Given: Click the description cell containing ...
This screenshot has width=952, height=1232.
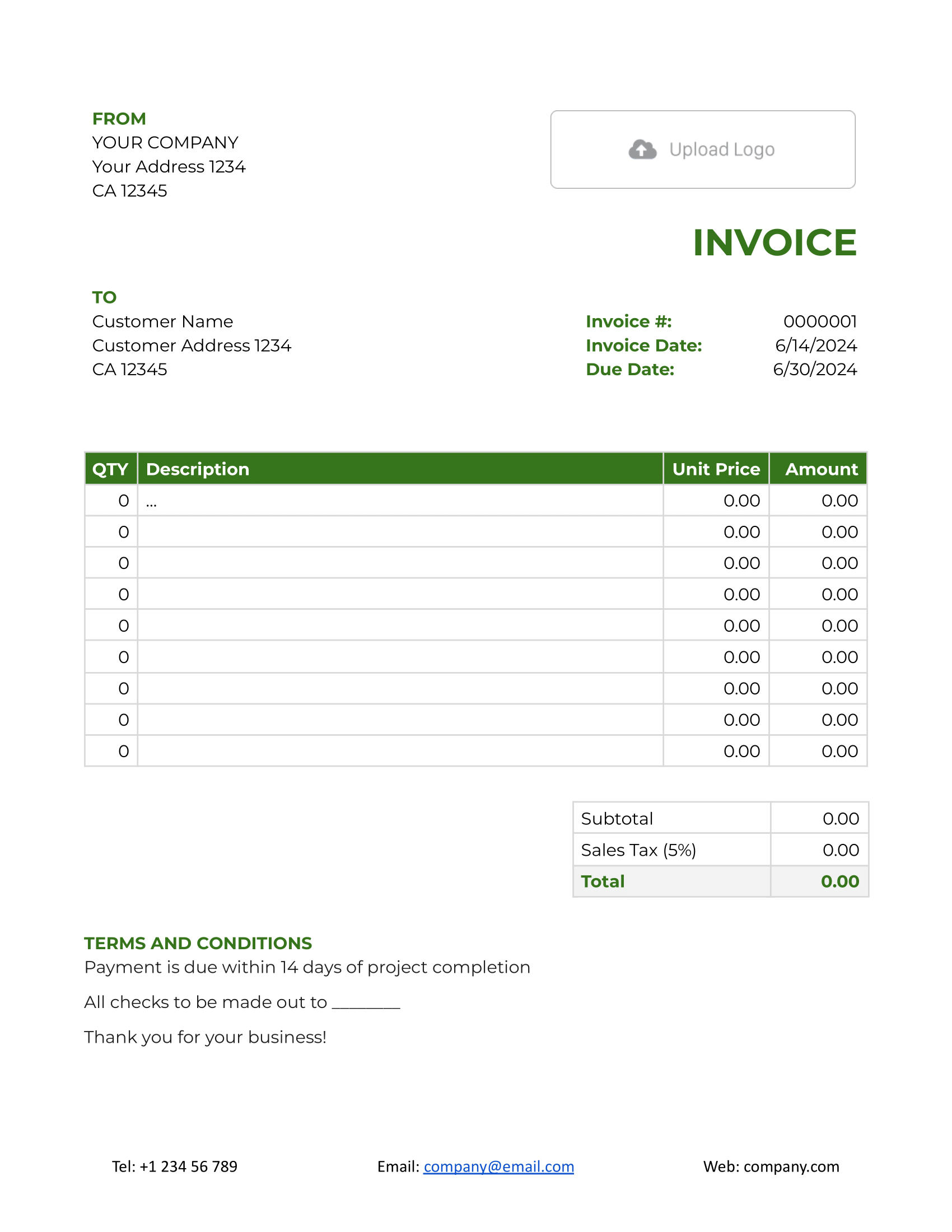Looking at the screenshot, I should pyautogui.click(x=400, y=500).
